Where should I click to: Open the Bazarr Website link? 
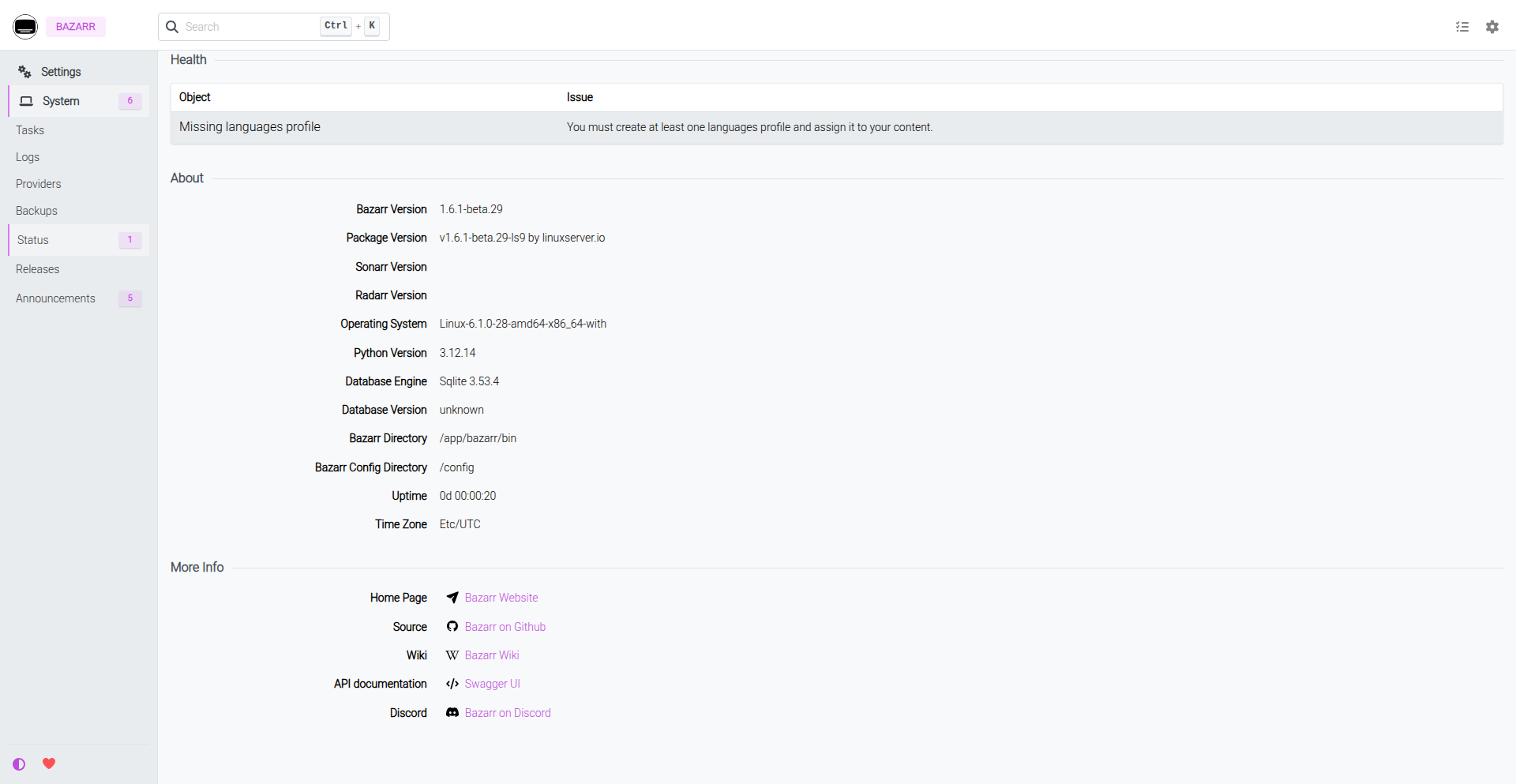501,598
